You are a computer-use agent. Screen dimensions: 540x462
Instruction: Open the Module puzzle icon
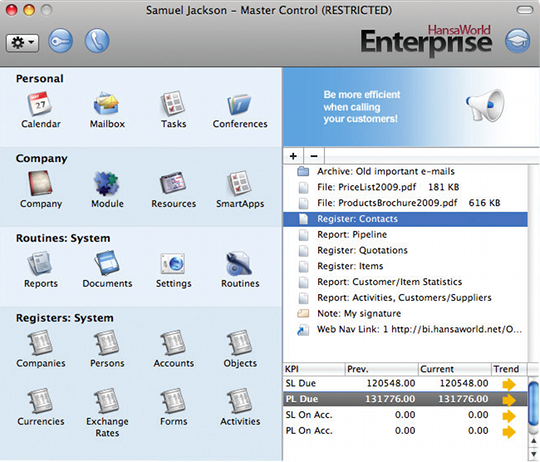(x=107, y=183)
